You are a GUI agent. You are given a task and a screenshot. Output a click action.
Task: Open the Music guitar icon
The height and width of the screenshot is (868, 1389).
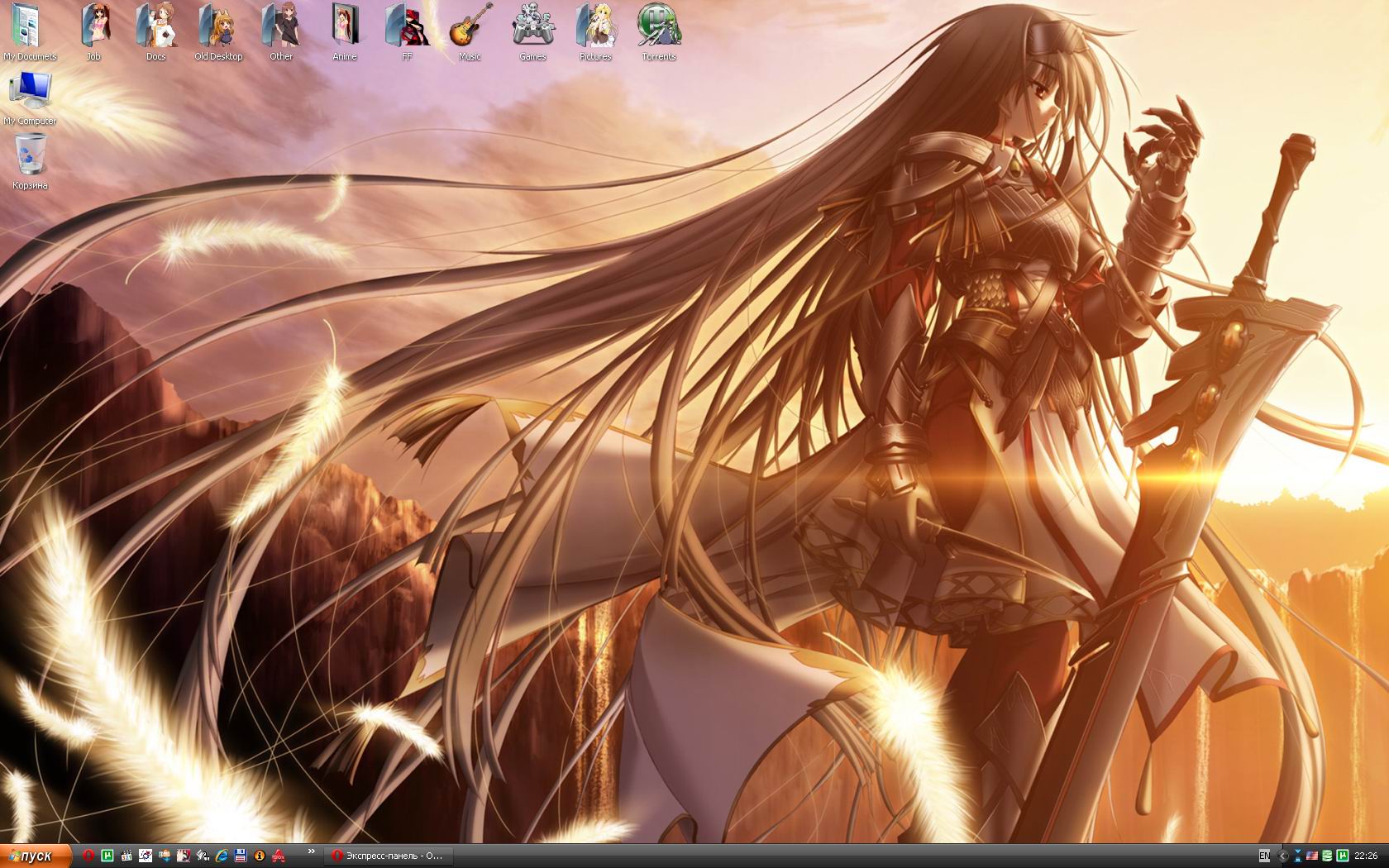coord(470,31)
